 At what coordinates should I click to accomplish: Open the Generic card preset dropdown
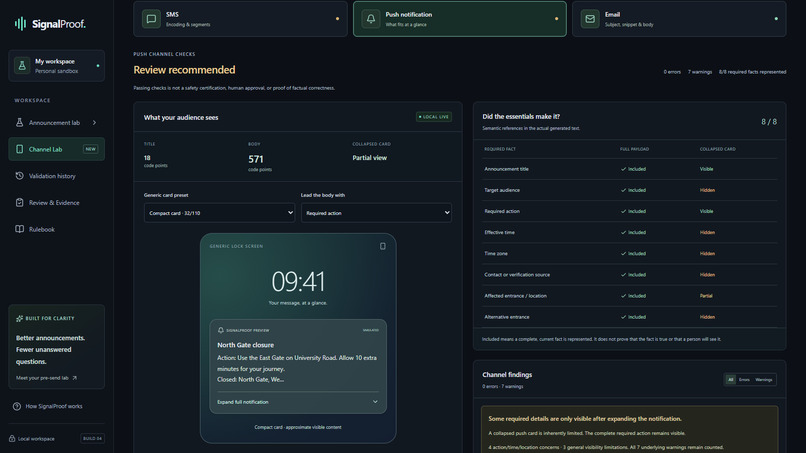coord(219,213)
